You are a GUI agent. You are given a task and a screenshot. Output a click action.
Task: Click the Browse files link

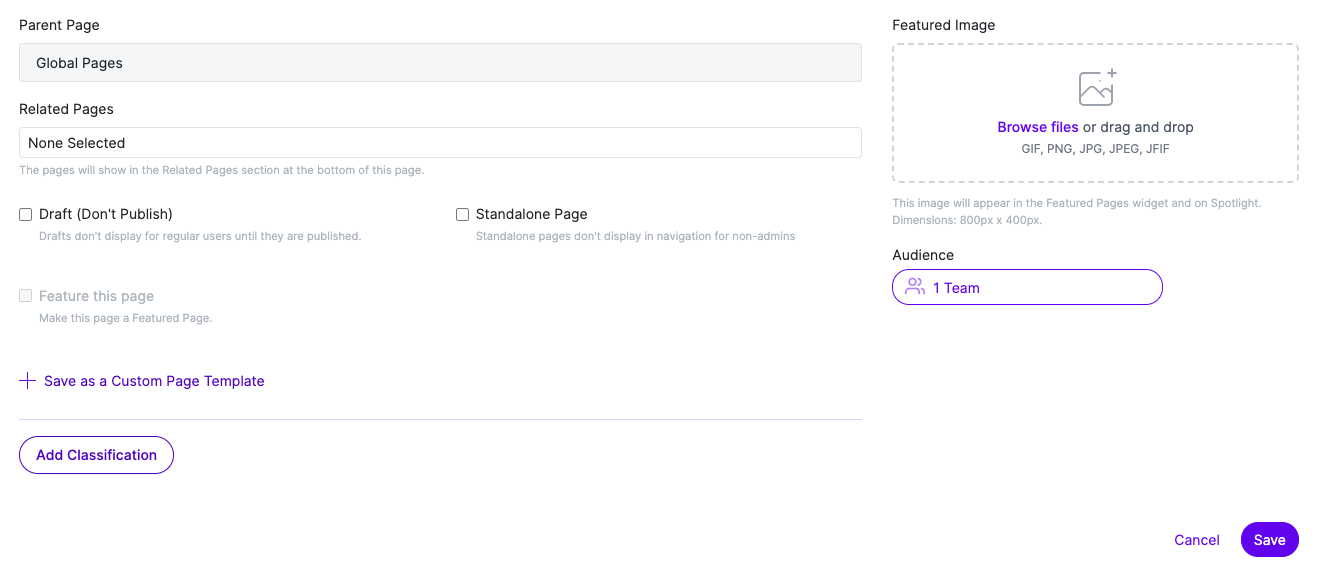tap(1038, 127)
